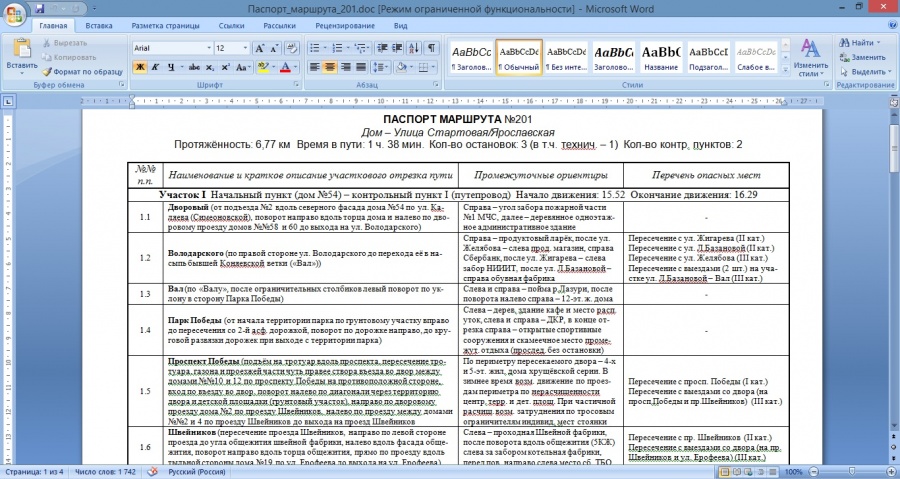This screenshot has height=479, width=900.
Task: Open the change case Aa menu
Action: pos(242,67)
